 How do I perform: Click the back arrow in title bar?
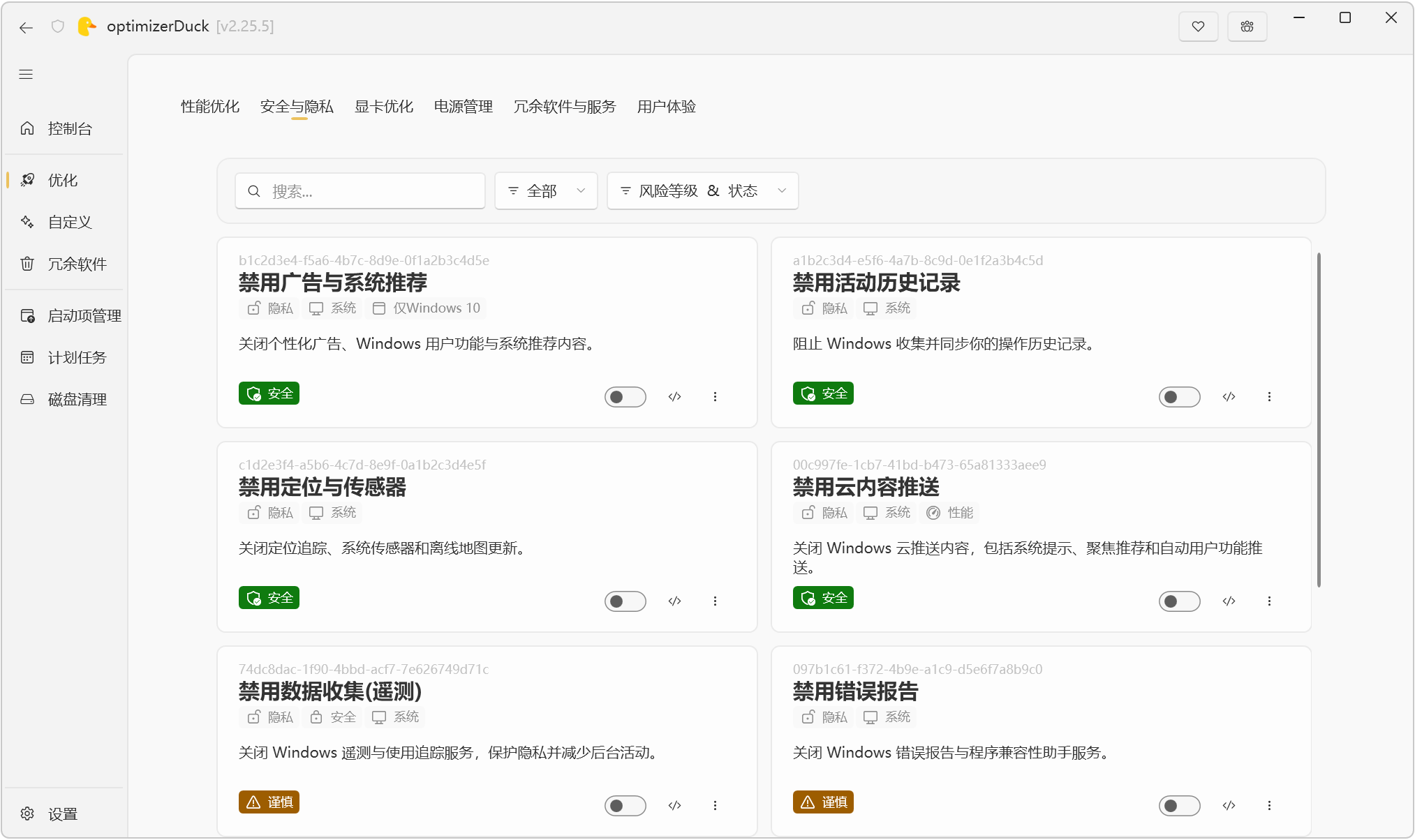click(27, 27)
